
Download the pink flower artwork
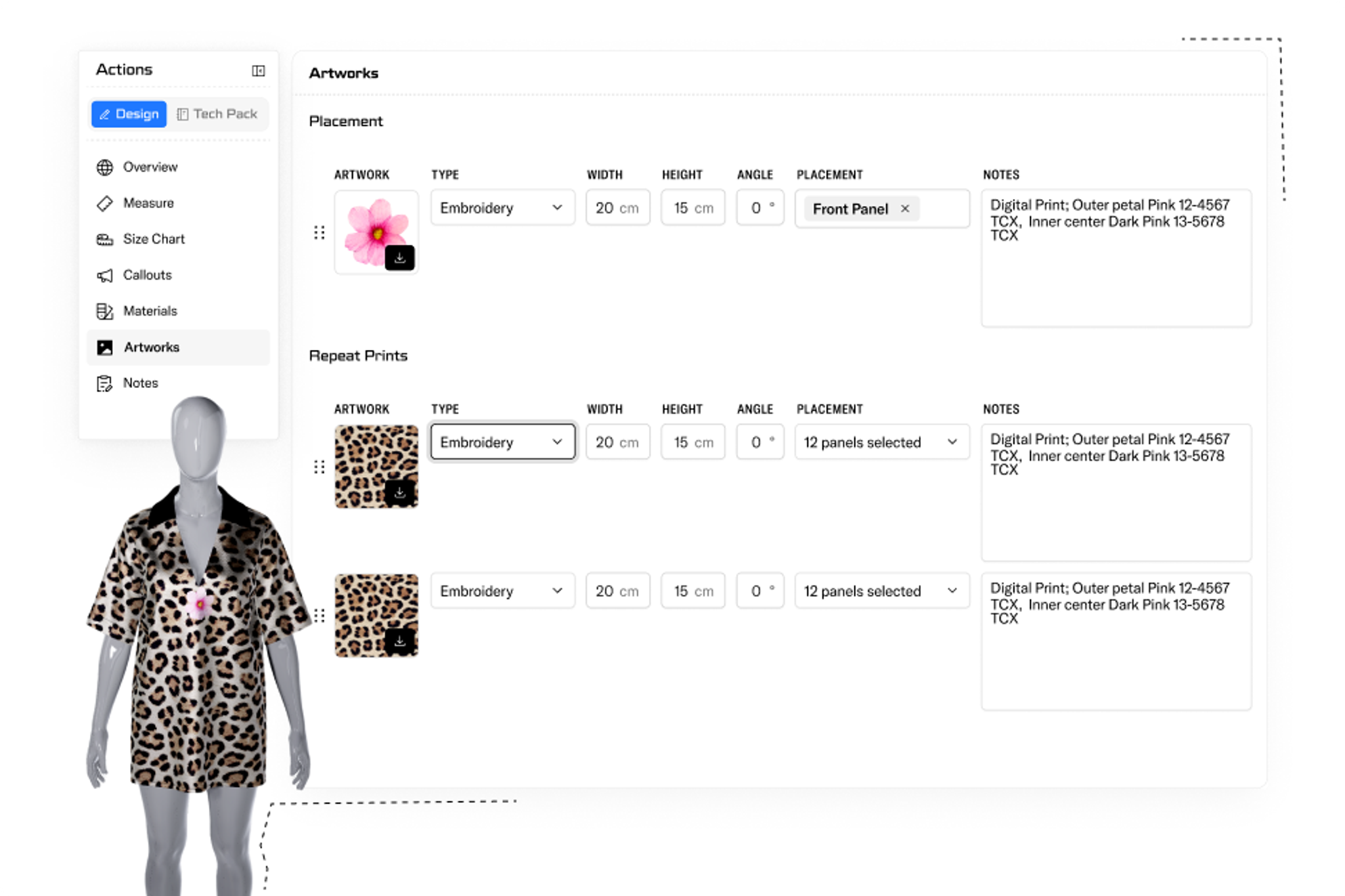(x=399, y=258)
